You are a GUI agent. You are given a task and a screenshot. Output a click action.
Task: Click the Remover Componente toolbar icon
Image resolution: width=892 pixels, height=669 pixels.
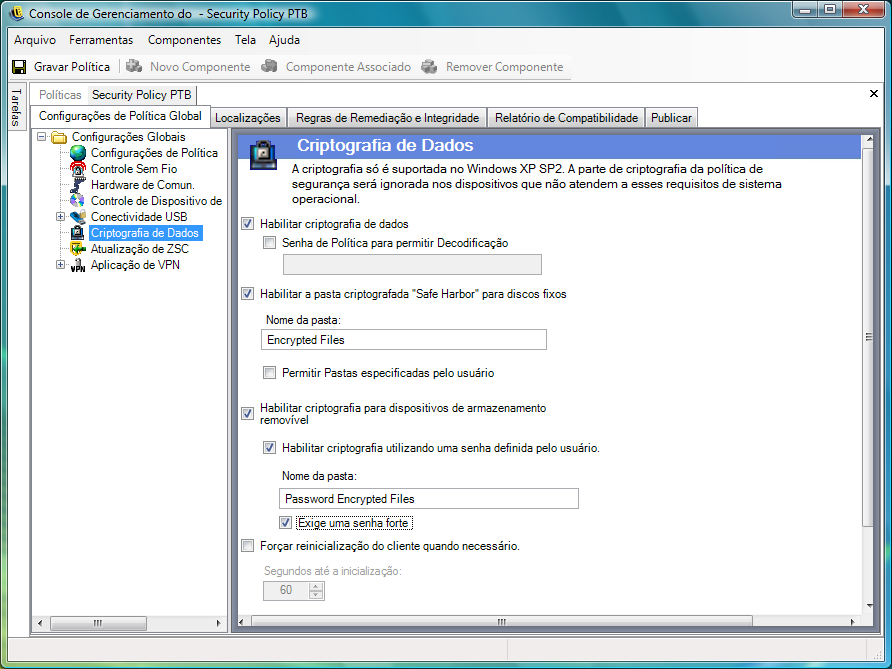point(430,67)
